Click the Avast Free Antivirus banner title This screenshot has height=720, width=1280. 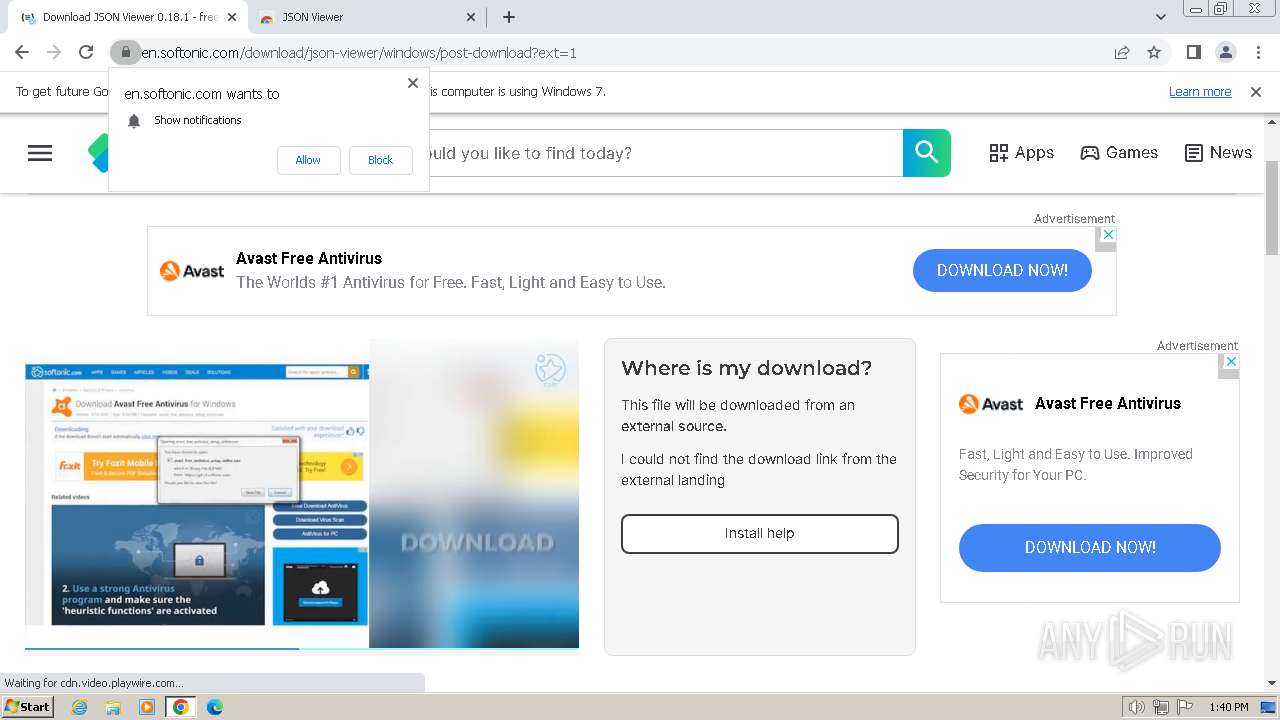tap(309, 258)
